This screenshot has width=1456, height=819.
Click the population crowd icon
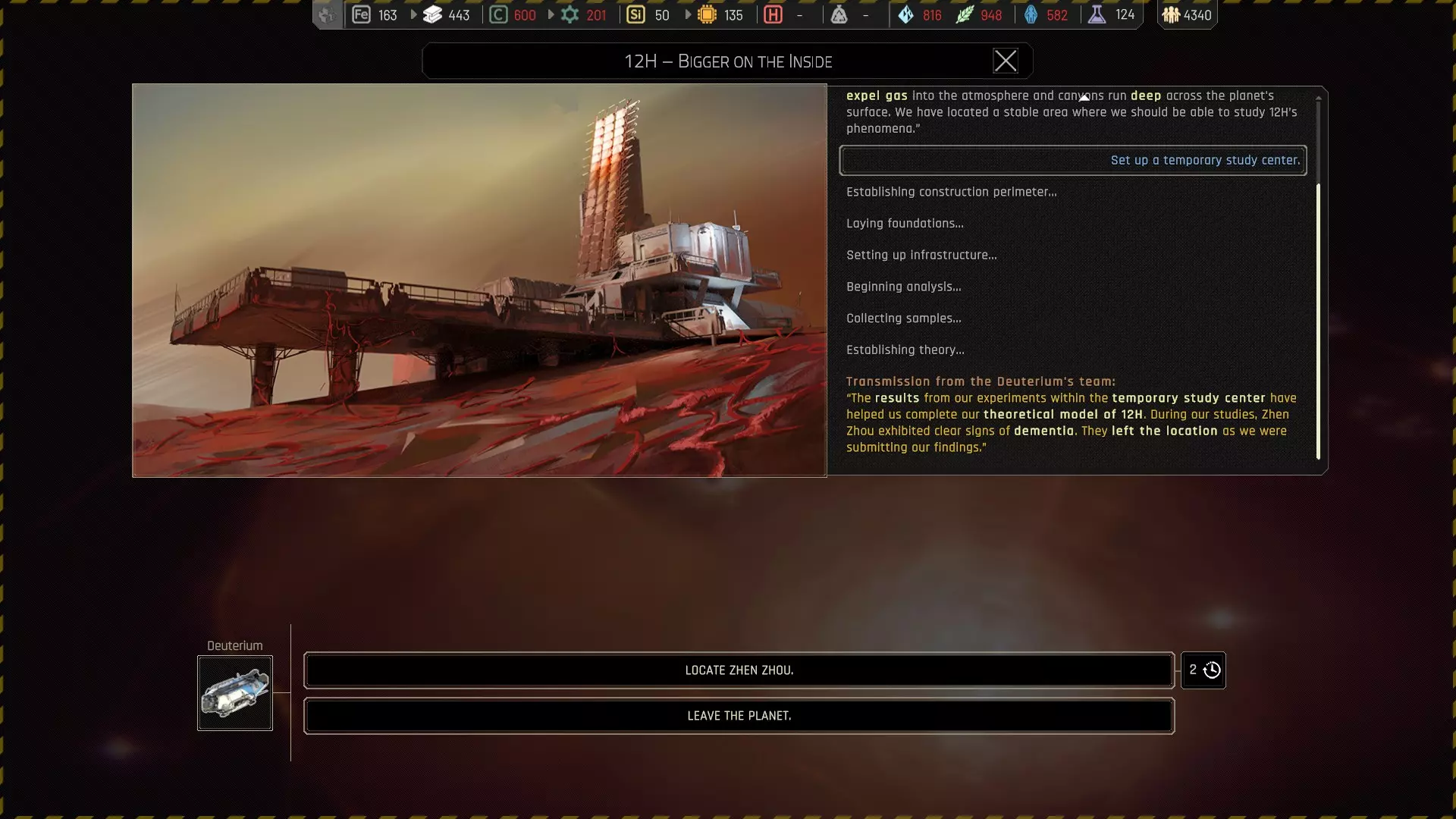click(1171, 14)
